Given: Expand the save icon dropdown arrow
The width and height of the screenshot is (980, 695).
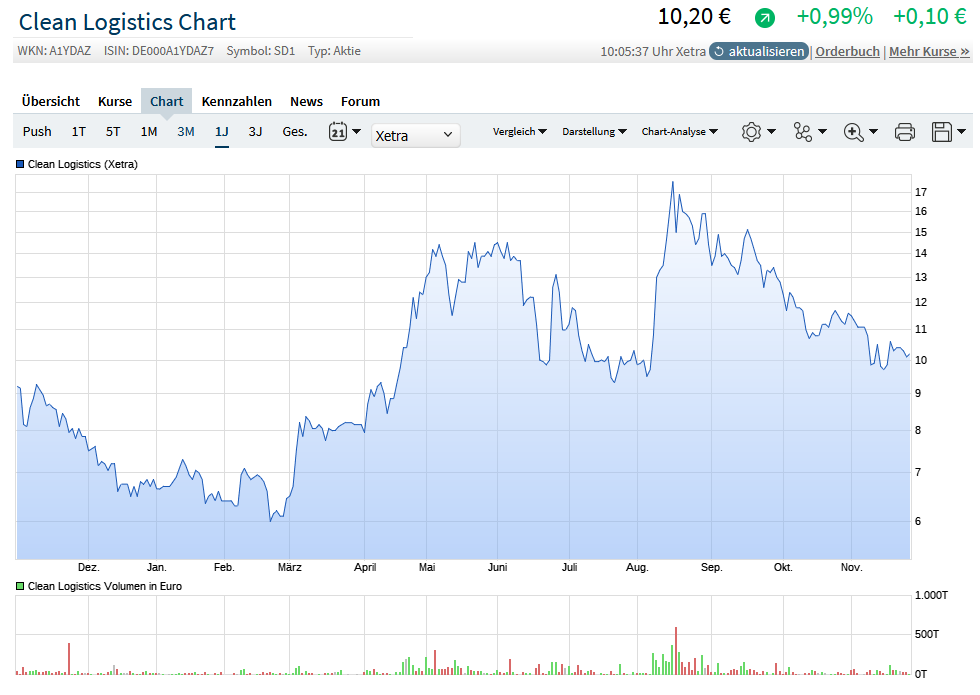Looking at the screenshot, I should point(961,131).
